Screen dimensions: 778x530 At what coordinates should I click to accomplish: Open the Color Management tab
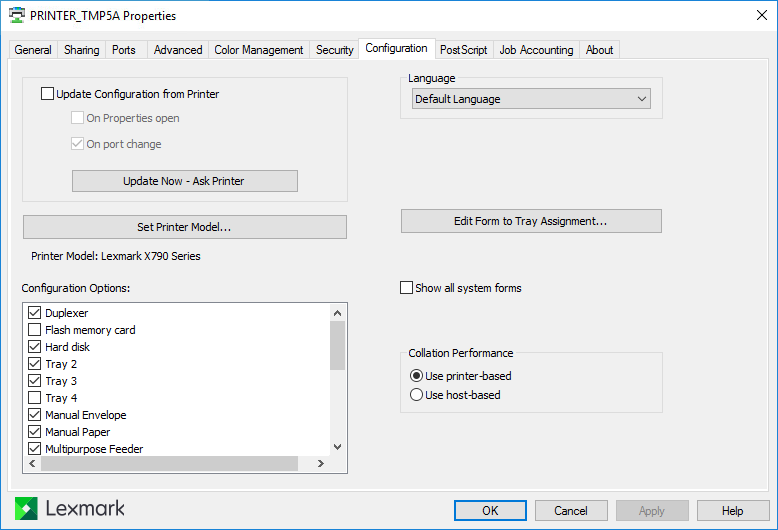tap(258, 50)
